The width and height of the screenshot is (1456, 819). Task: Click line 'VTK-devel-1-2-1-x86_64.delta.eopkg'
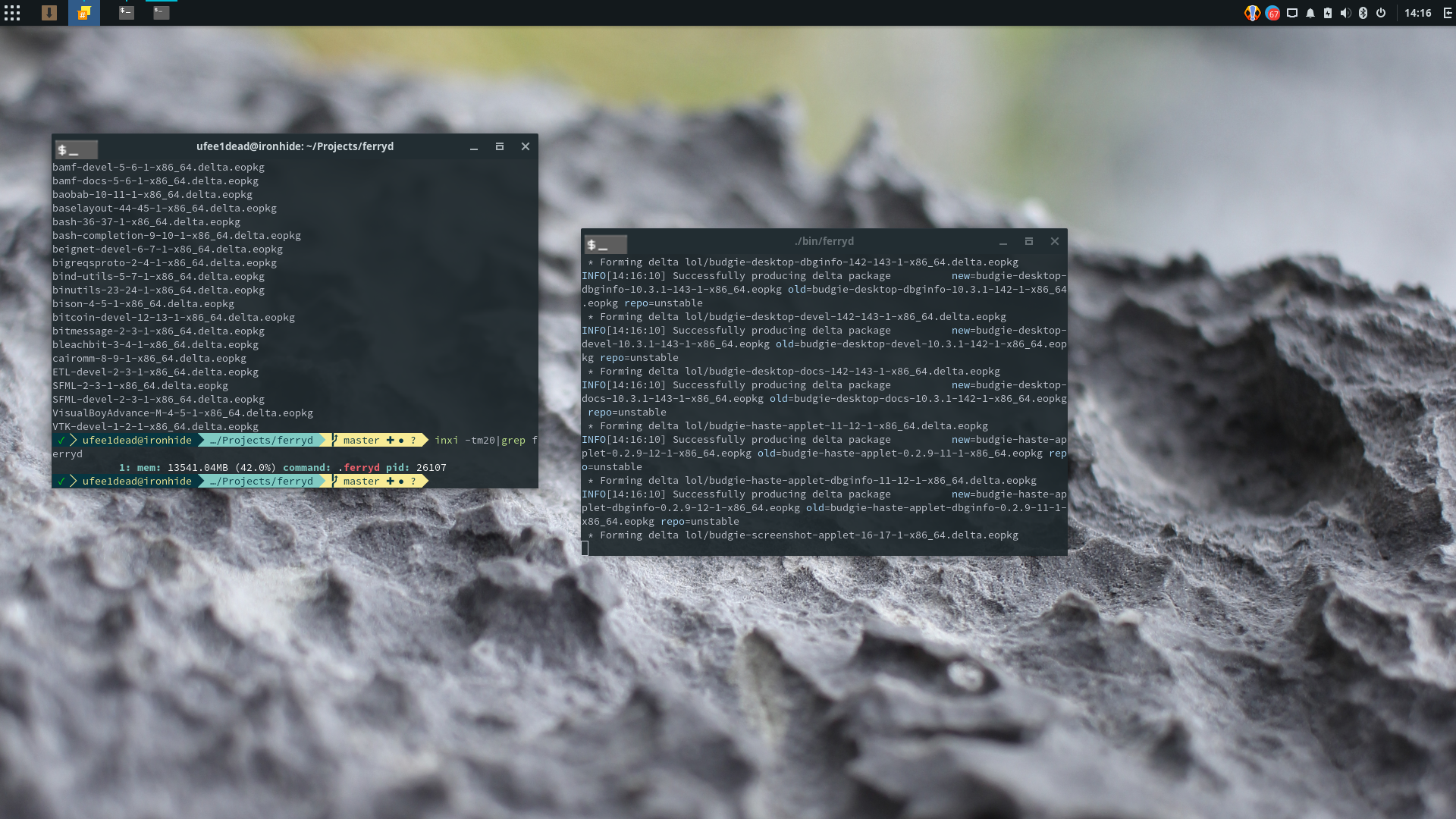155,427
